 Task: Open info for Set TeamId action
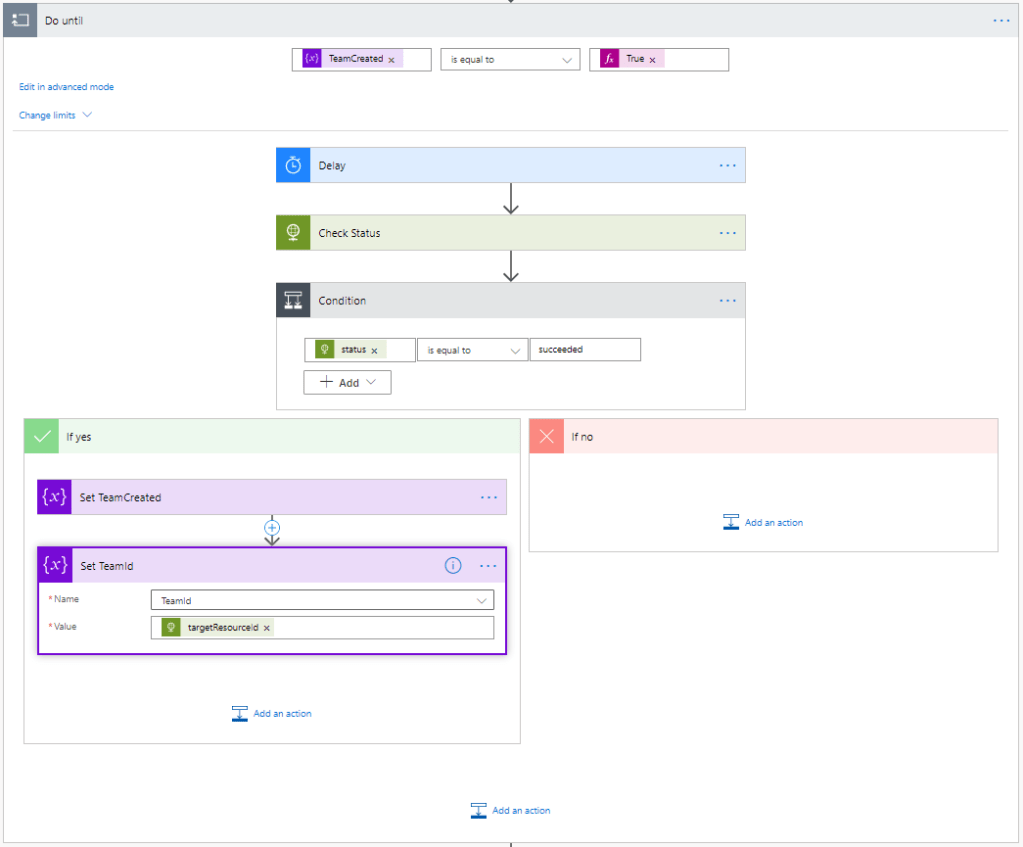click(453, 566)
